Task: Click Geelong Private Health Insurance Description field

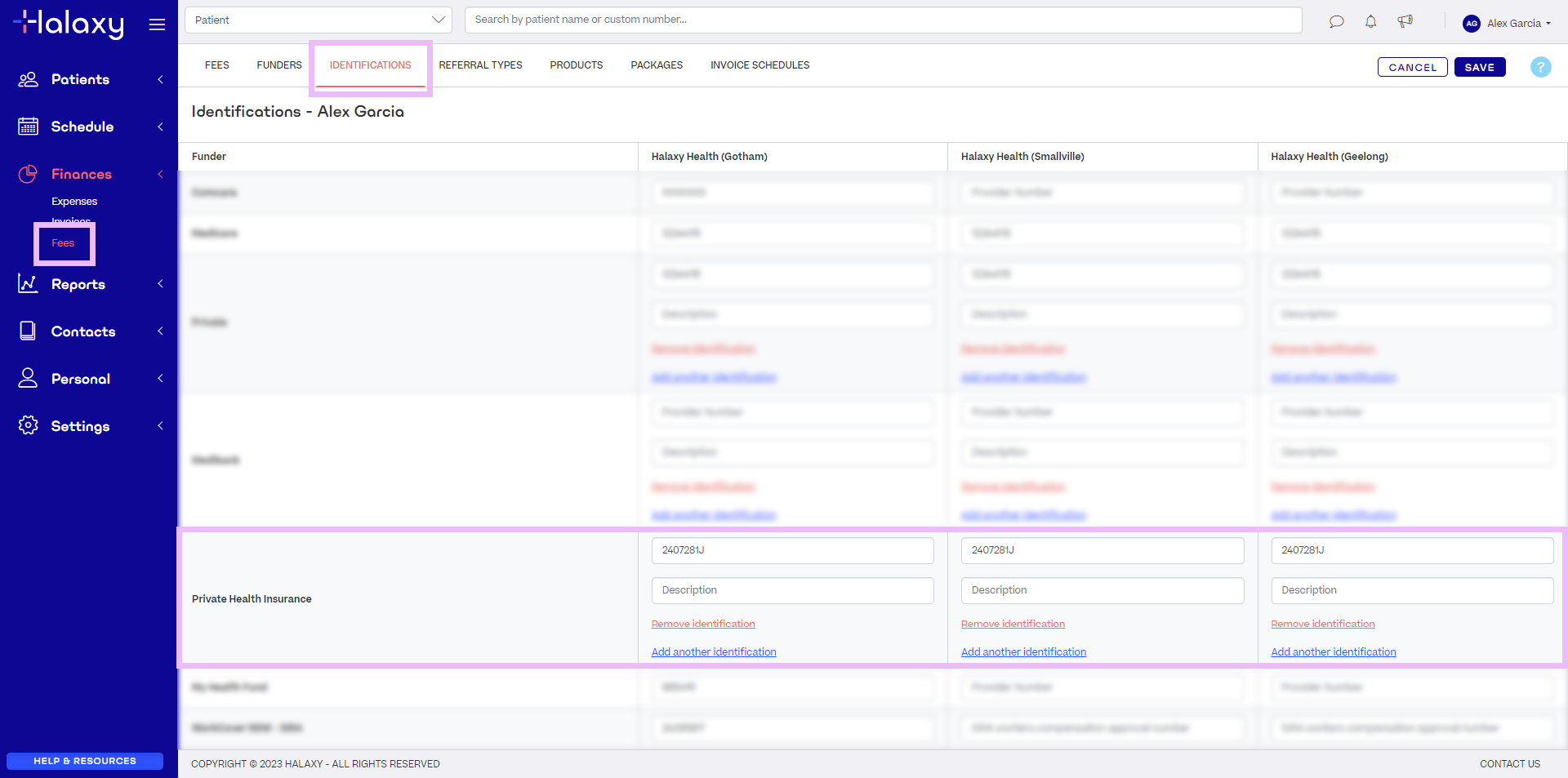Action: [1412, 590]
